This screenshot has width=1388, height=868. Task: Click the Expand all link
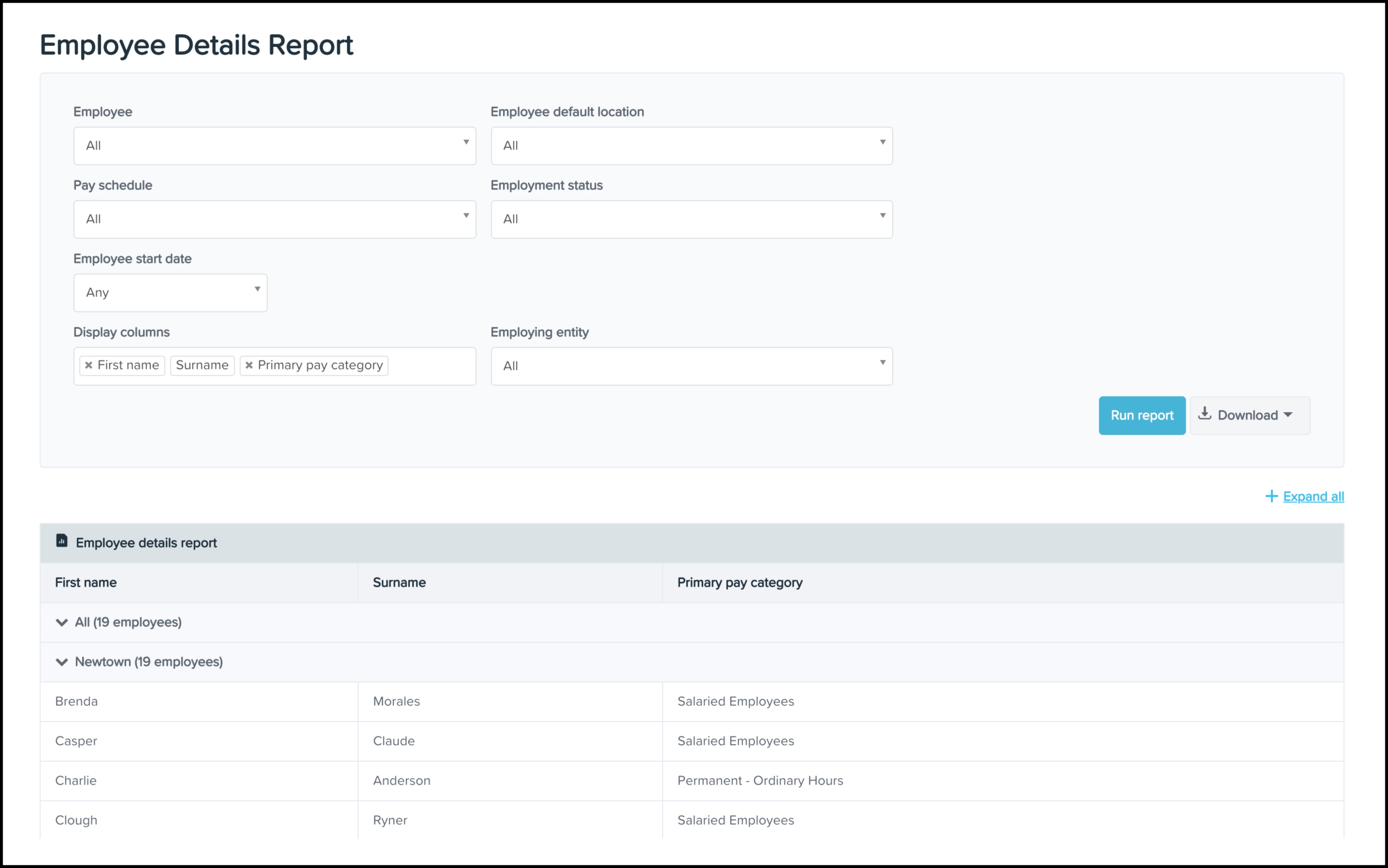[x=1314, y=496]
